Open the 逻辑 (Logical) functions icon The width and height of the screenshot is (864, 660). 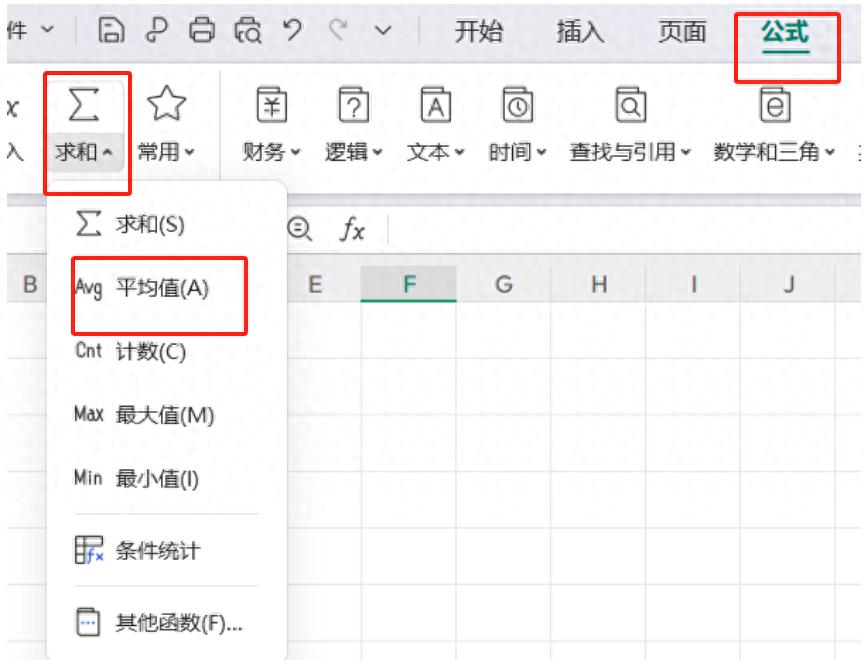point(354,105)
